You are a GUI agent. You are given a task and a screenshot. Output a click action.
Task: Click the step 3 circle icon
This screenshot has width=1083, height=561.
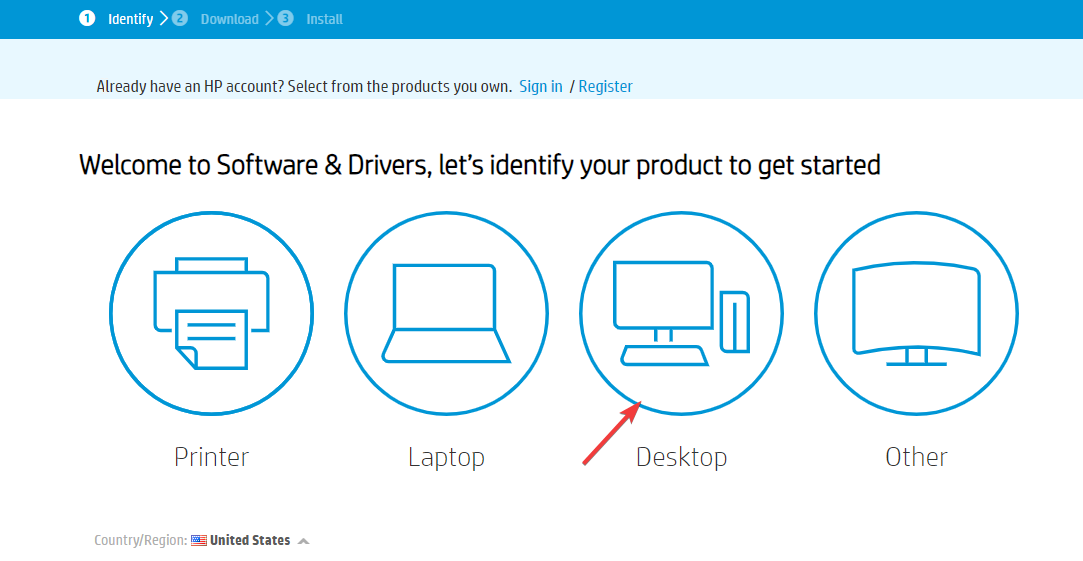285,19
